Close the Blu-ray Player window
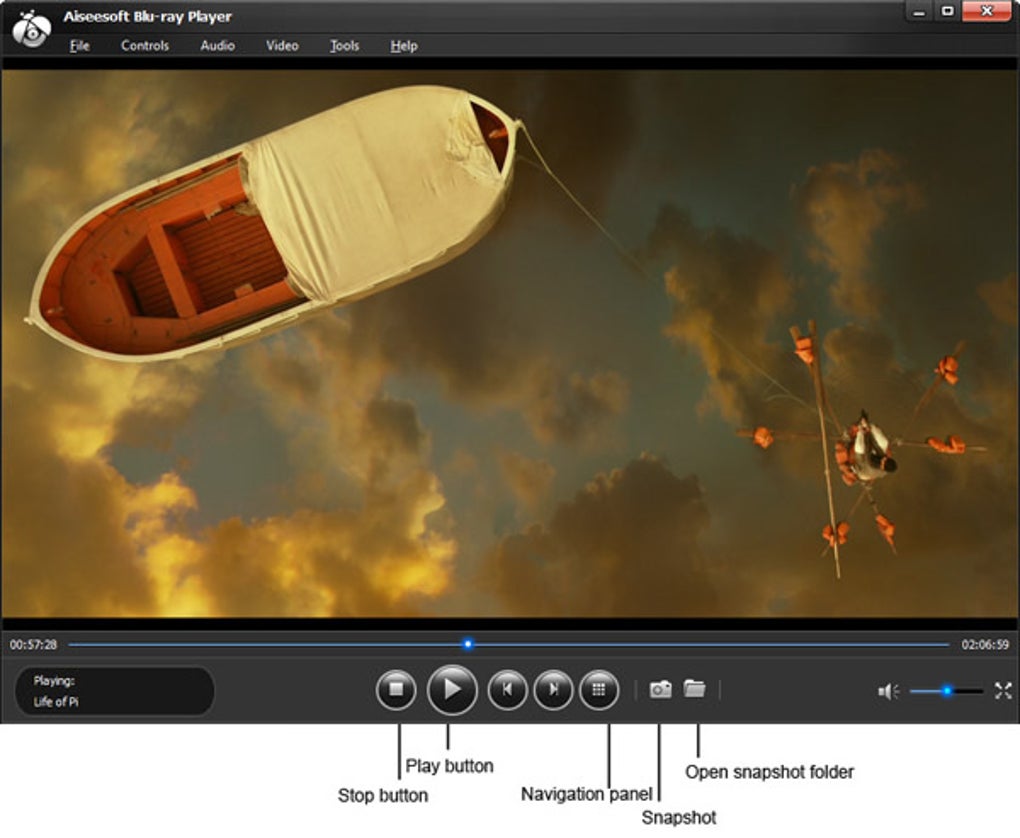The image size is (1020, 838). pos(986,11)
